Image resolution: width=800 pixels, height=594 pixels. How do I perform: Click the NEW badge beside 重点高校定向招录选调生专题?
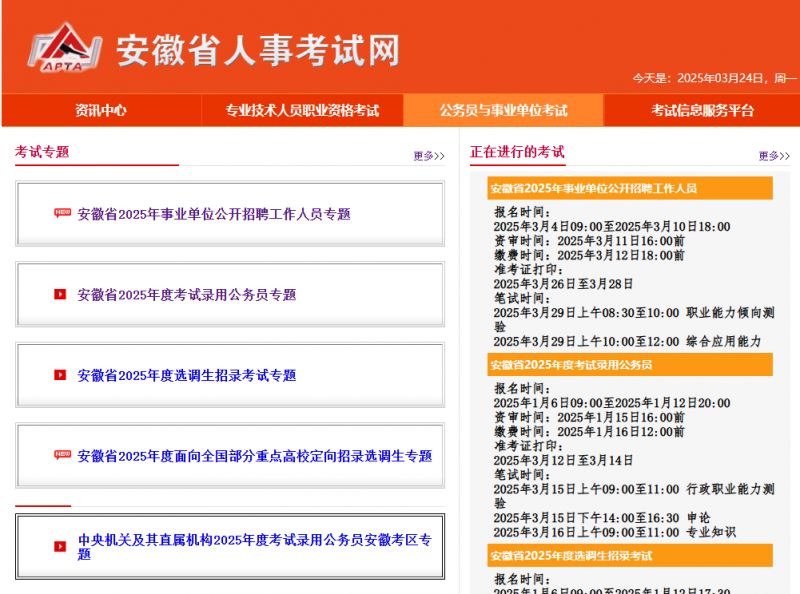click(62, 455)
